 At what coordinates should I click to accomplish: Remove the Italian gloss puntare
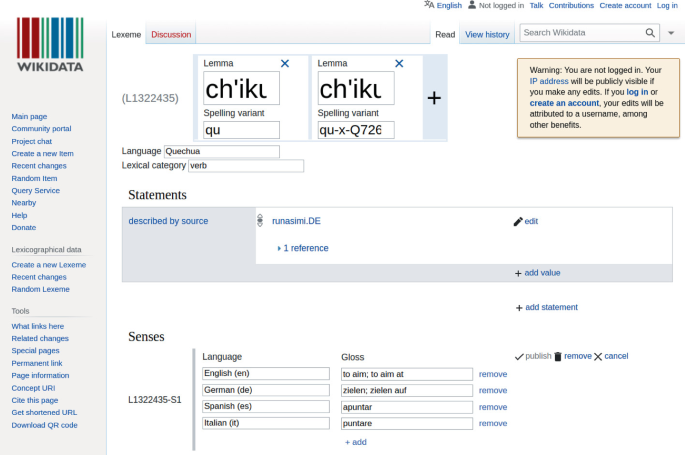(493, 423)
